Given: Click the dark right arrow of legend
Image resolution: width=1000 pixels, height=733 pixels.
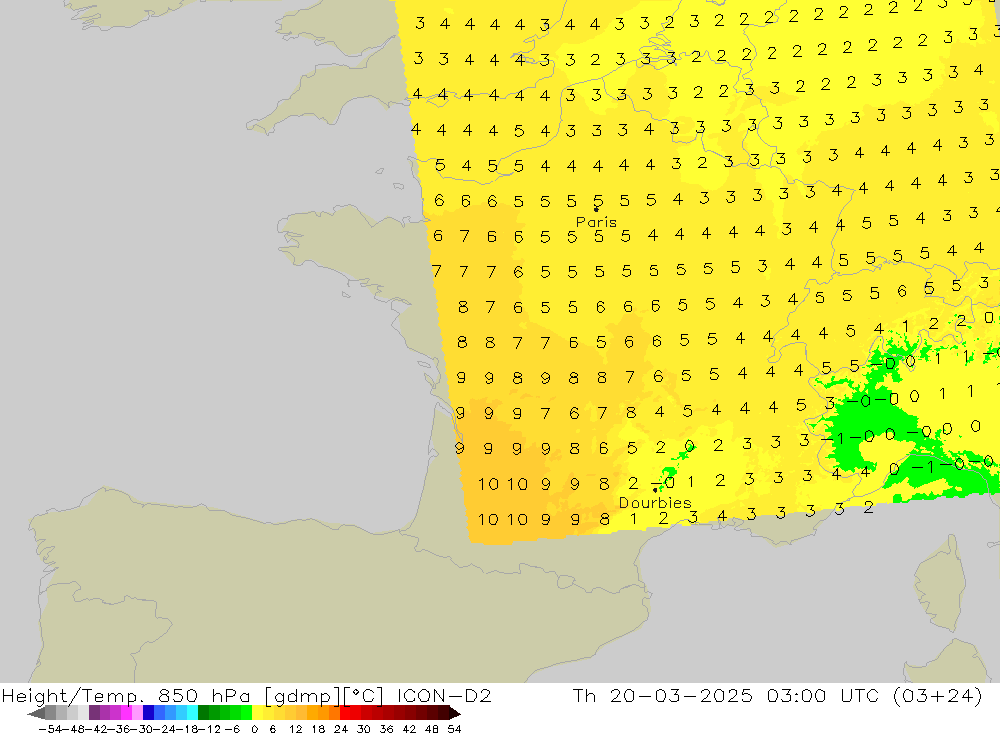Looking at the screenshot, I should click(x=455, y=713).
